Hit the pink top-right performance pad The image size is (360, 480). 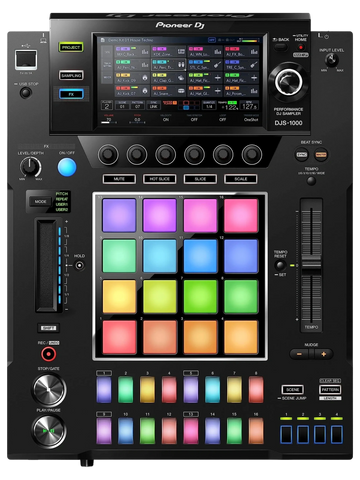tap(241, 215)
